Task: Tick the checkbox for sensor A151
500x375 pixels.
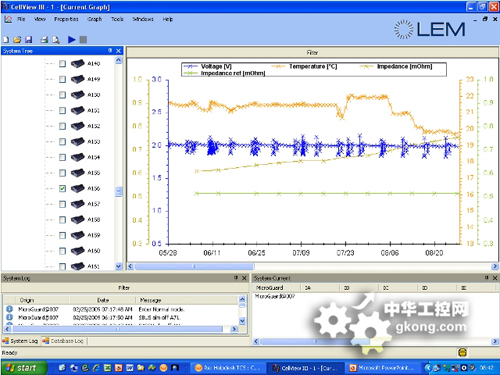Action: pos(62,110)
